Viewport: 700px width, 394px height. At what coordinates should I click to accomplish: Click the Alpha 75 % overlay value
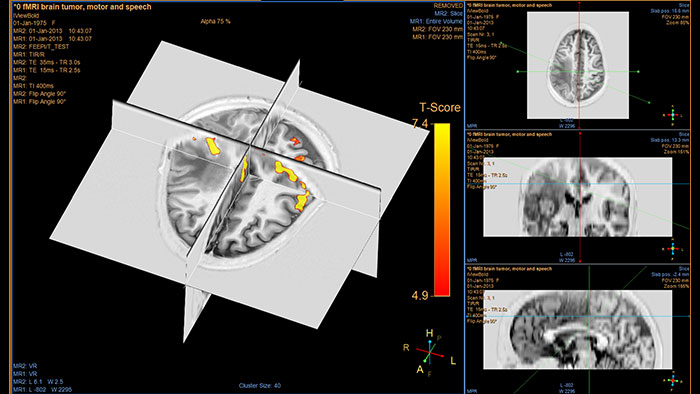215,21
